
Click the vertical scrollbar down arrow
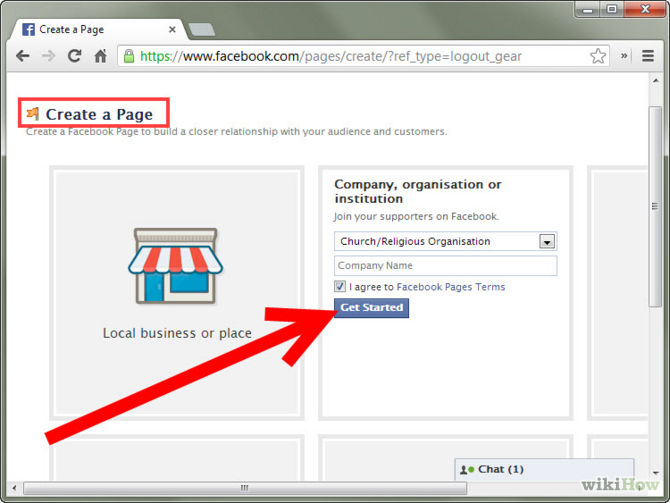coord(655,473)
